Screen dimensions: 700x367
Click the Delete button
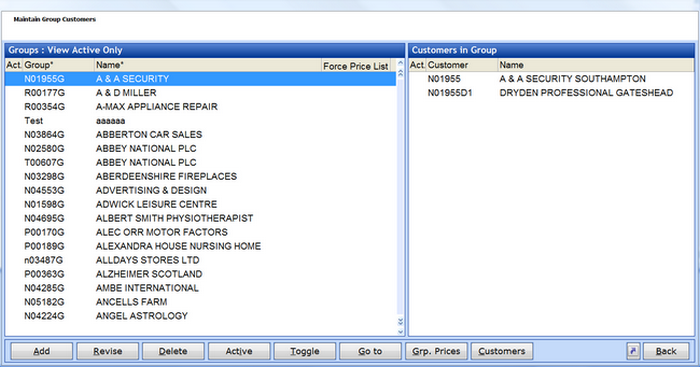point(173,351)
